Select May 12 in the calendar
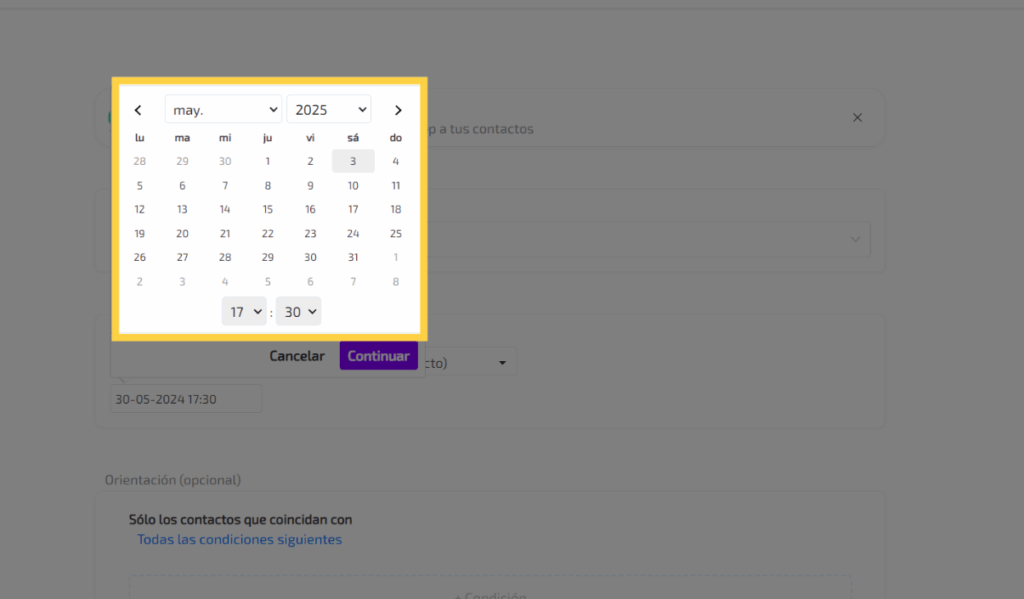The width and height of the screenshot is (1024, 599). (x=140, y=209)
